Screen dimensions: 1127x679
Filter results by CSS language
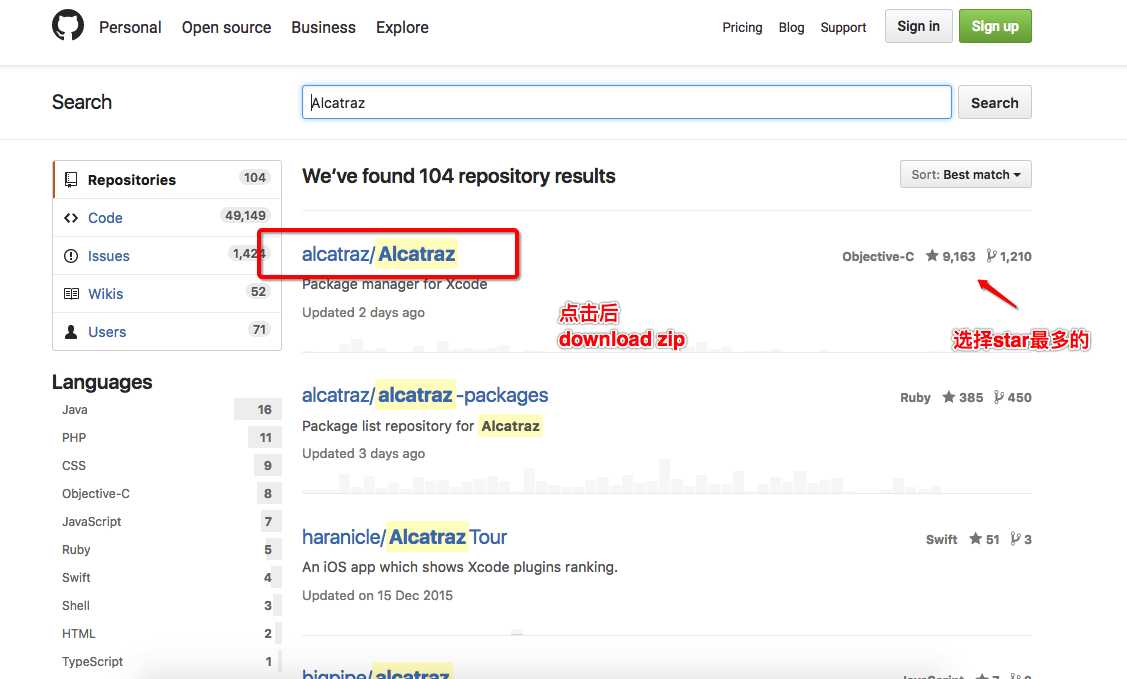pos(74,466)
